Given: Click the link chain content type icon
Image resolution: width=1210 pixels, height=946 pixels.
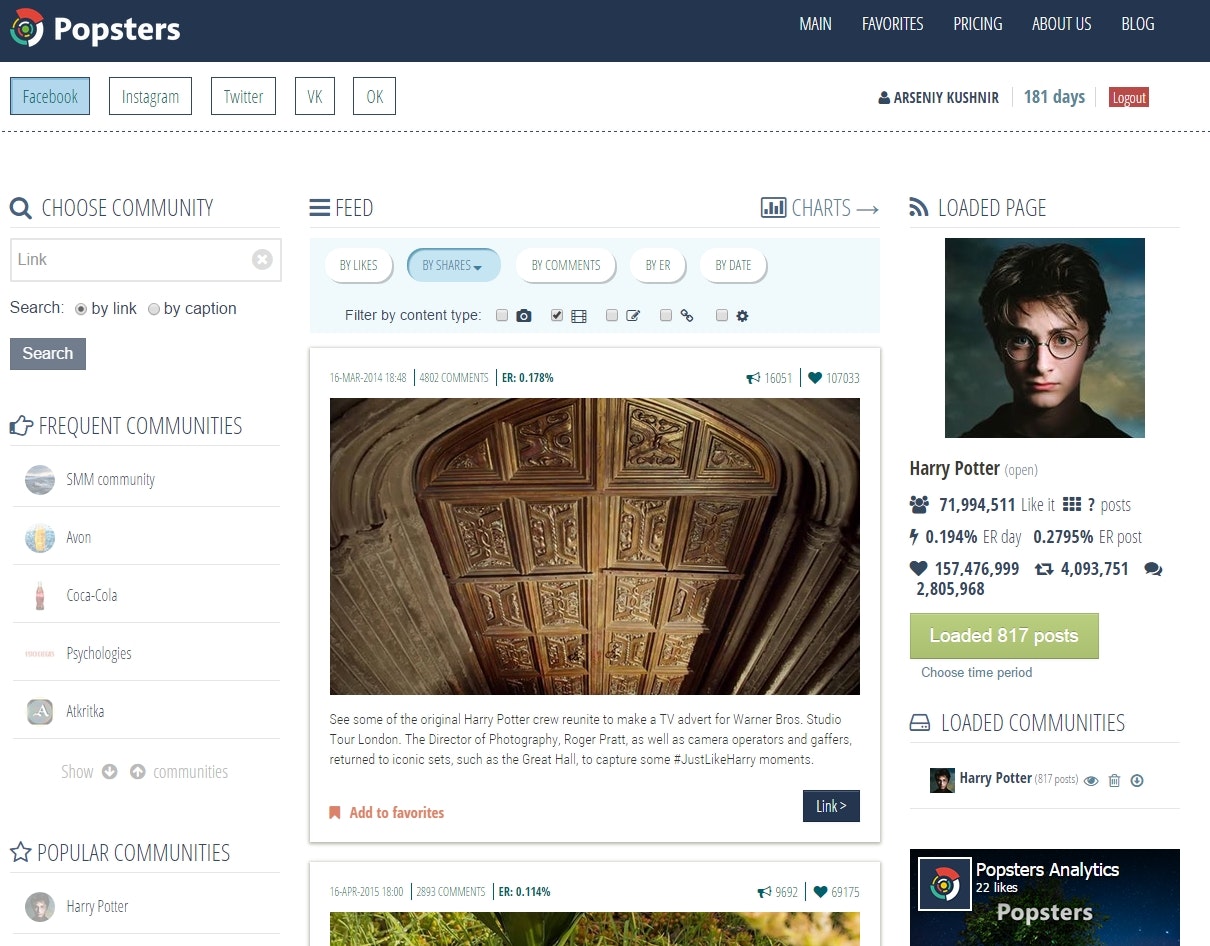Looking at the screenshot, I should [x=687, y=316].
